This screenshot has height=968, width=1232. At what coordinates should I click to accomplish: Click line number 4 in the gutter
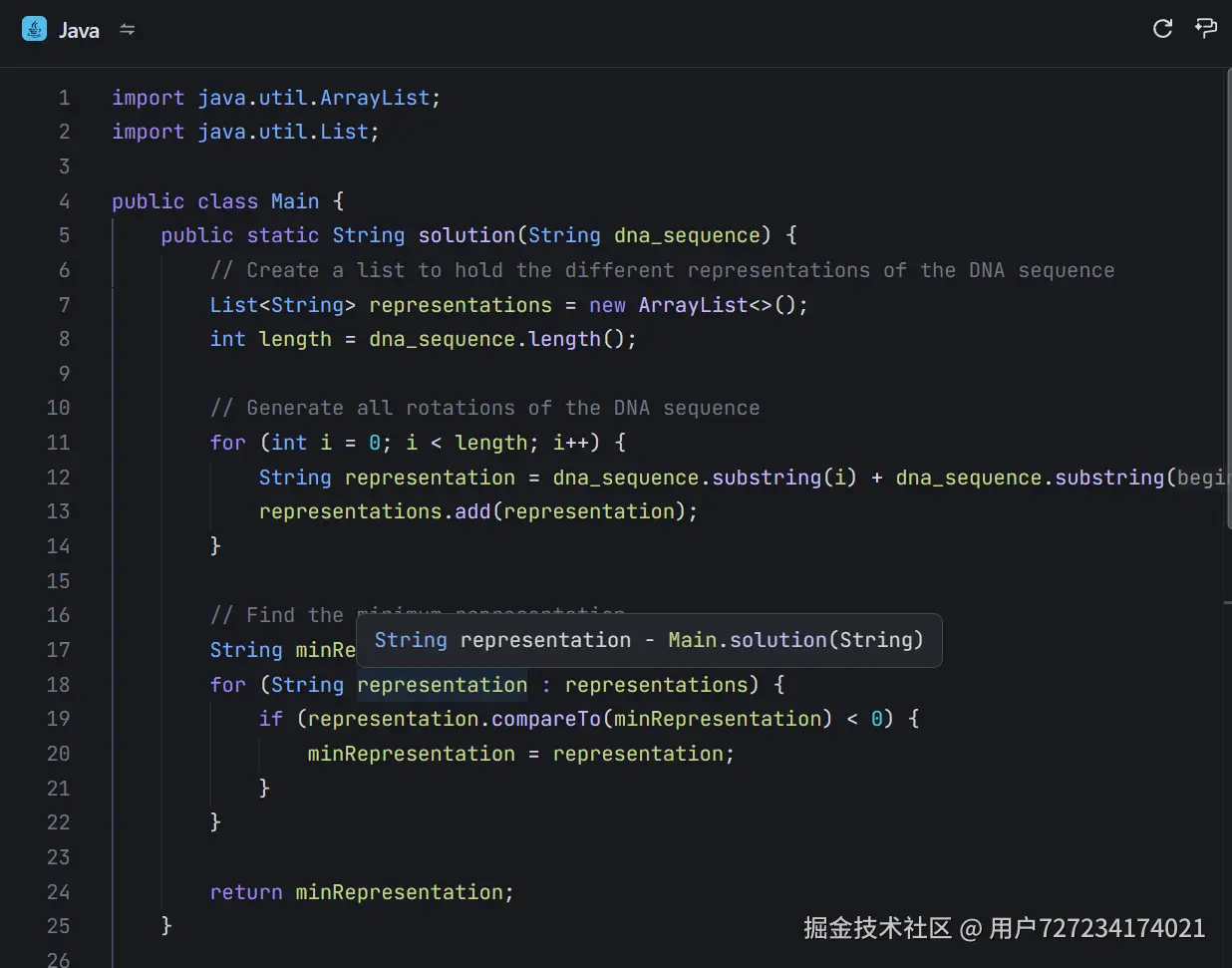click(x=64, y=201)
